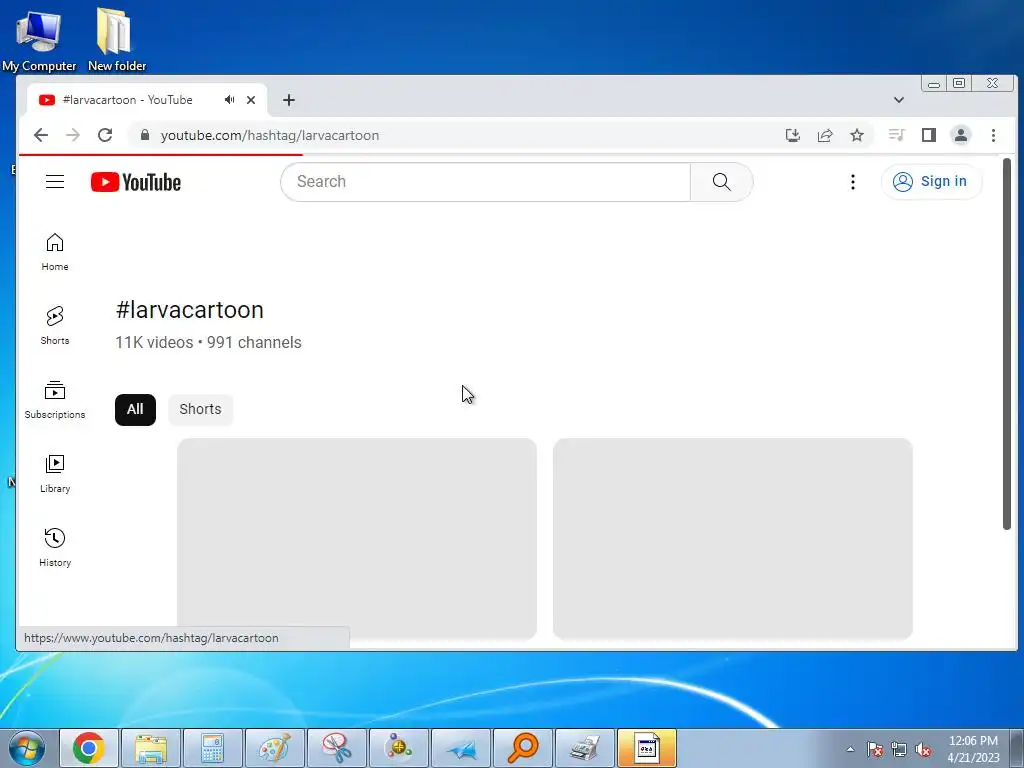The height and width of the screenshot is (768, 1024).
Task: Open Snipping Tool from taskbar
Action: pyautogui.click(x=337, y=748)
